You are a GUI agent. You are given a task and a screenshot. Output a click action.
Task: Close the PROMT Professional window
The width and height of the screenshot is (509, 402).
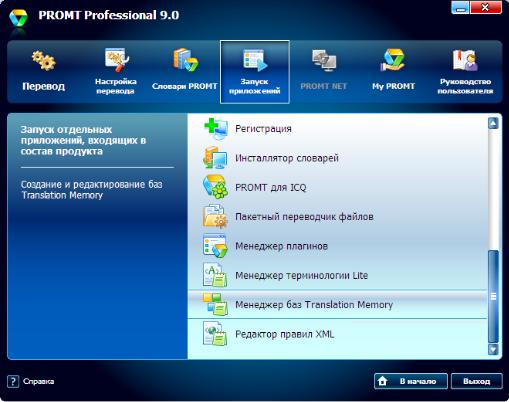[486, 8]
